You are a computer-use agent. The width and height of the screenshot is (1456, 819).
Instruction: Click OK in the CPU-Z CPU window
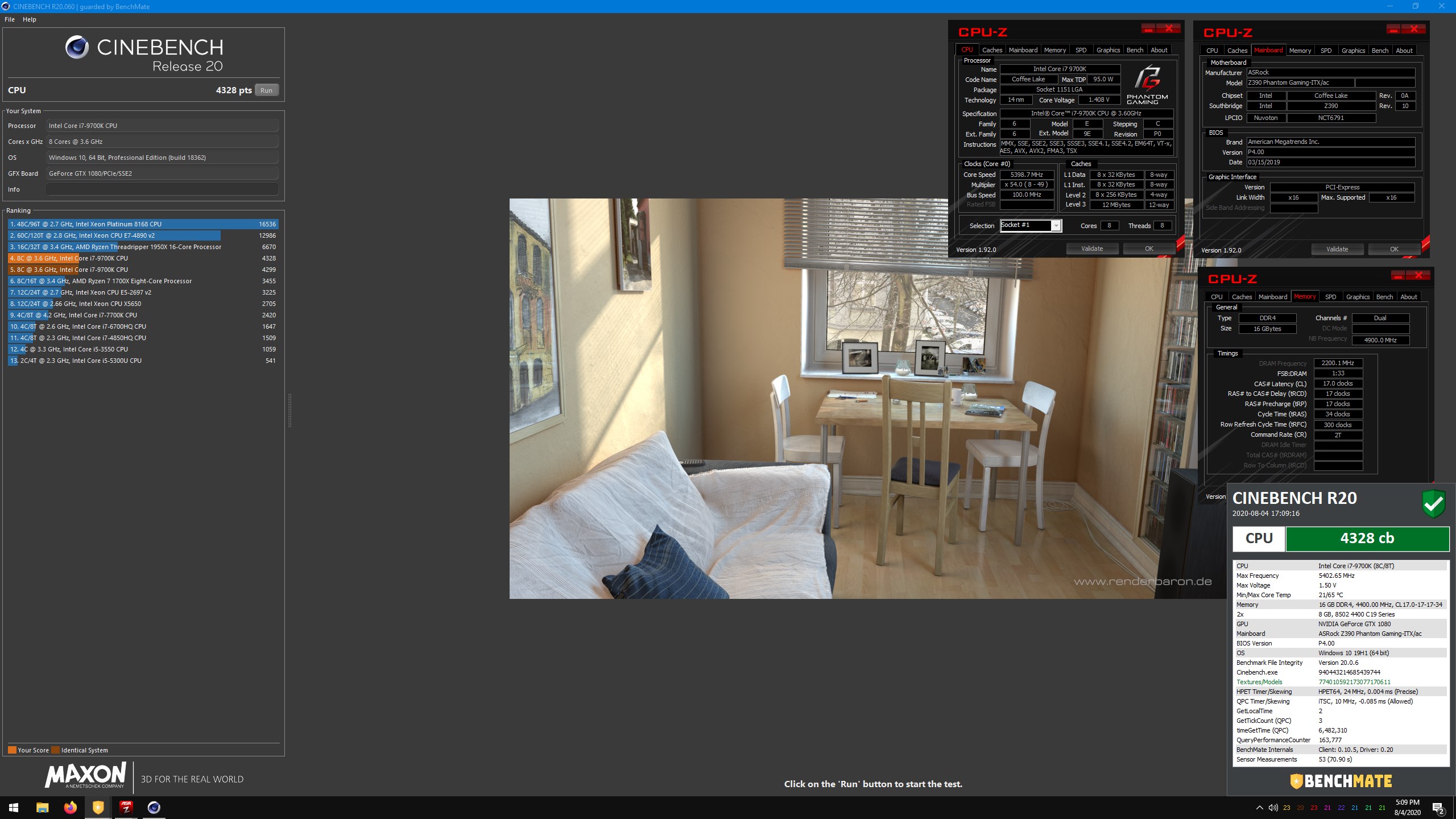pos(1149,249)
